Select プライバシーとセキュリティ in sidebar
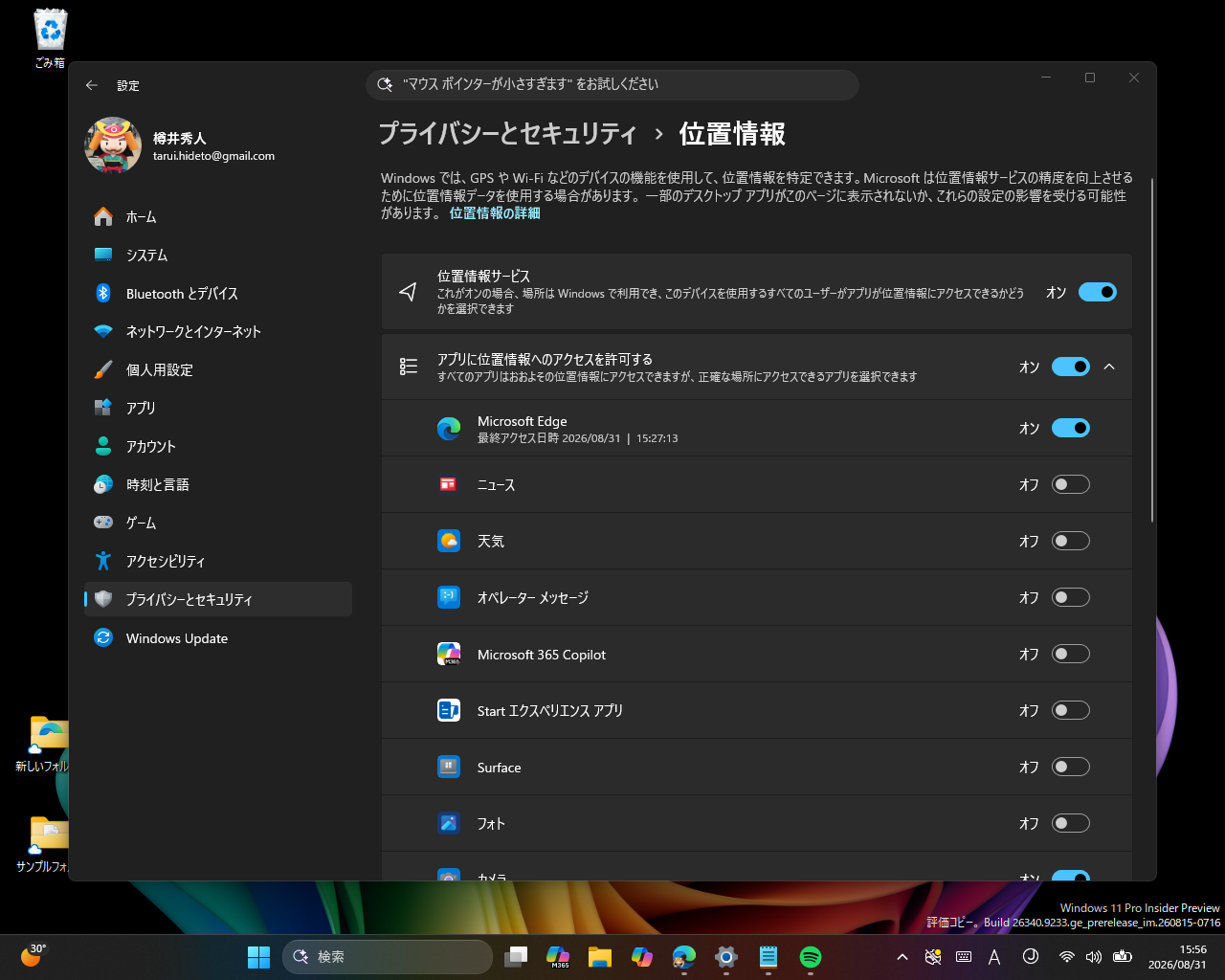This screenshot has height=980, width=1225. (218, 599)
